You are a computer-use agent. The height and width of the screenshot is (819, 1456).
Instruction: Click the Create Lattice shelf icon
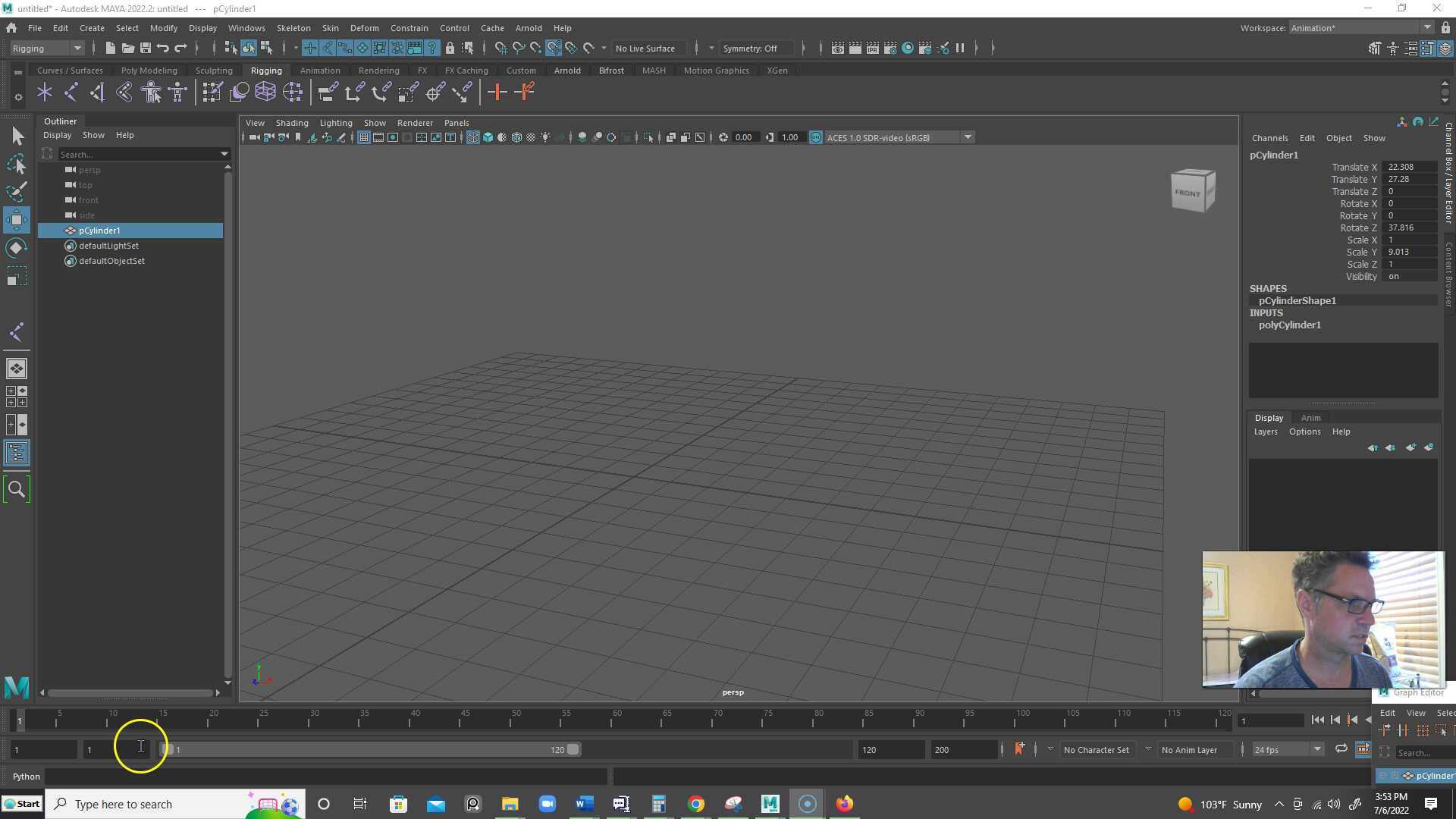tap(265, 93)
